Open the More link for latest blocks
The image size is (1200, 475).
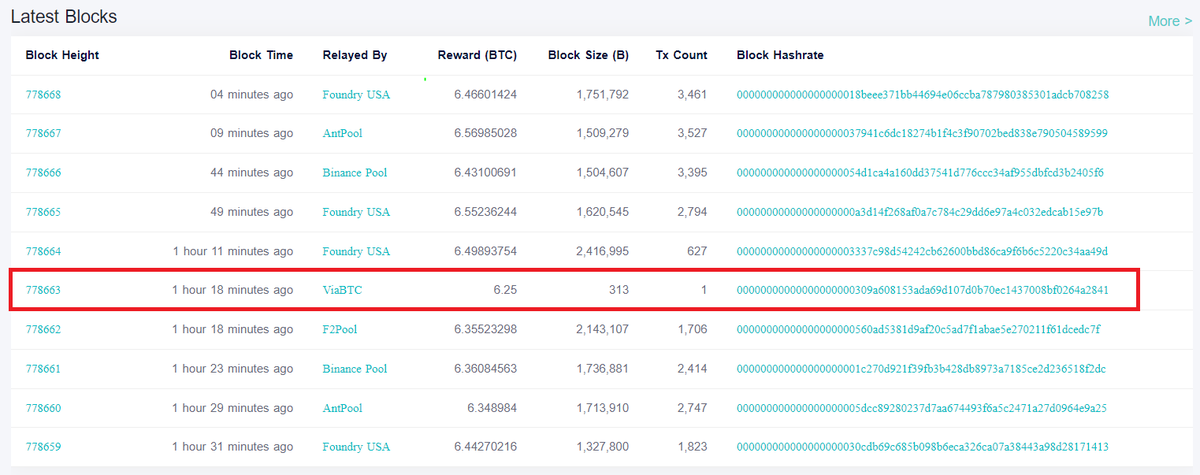point(1169,21)
